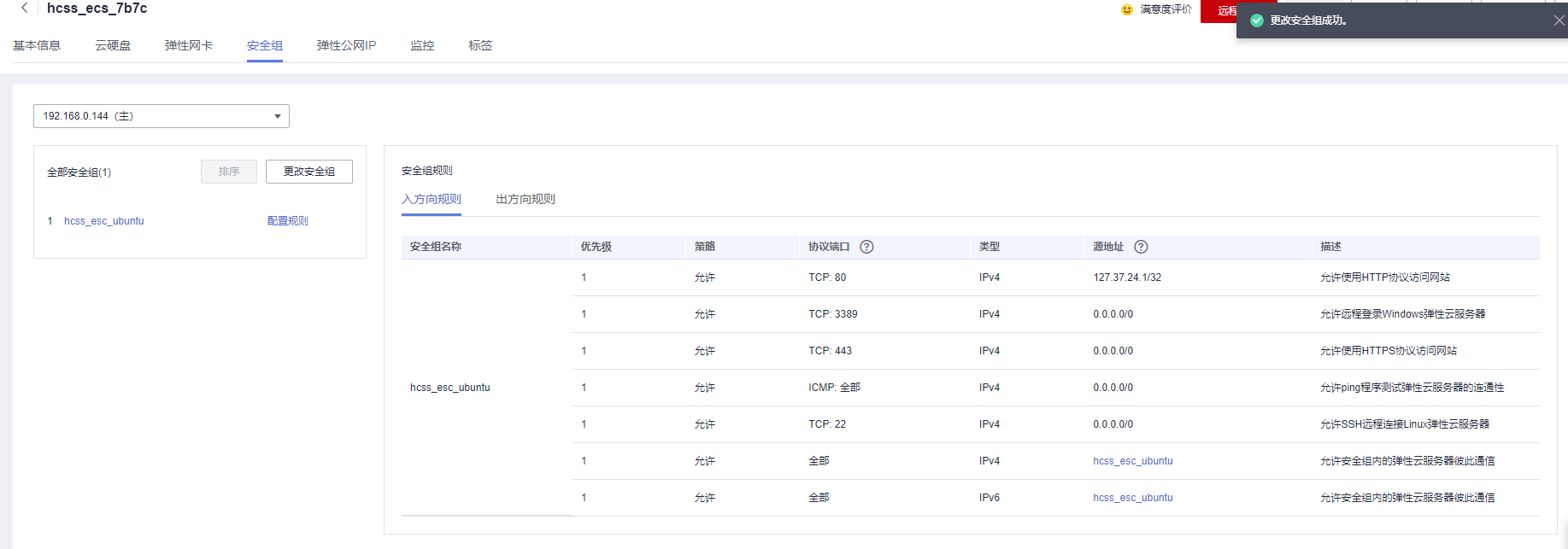Click the ICMP: 全部 protocol cell

(835, 388)
